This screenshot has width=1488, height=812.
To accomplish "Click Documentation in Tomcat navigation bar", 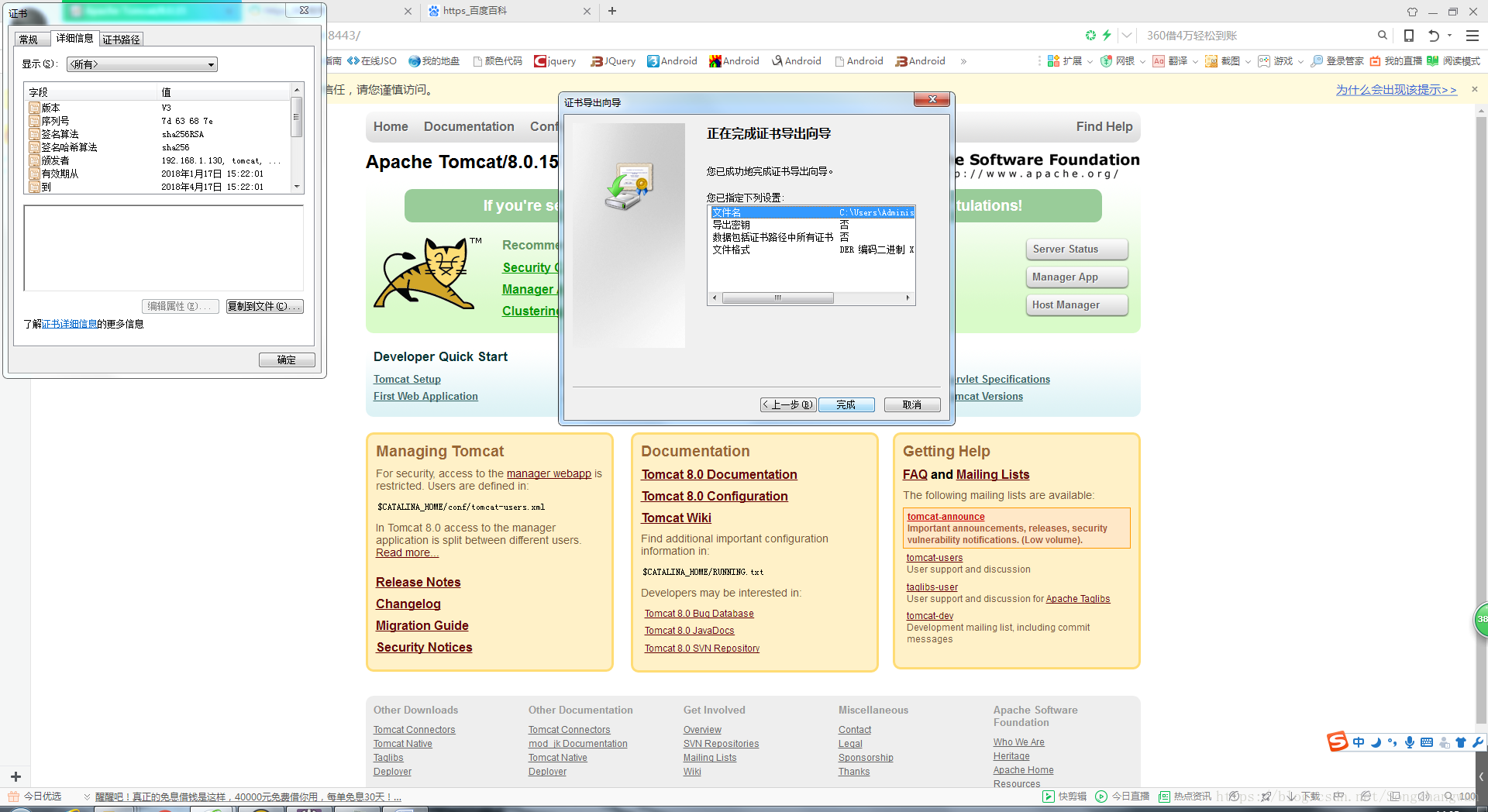I will click(469, 126).
